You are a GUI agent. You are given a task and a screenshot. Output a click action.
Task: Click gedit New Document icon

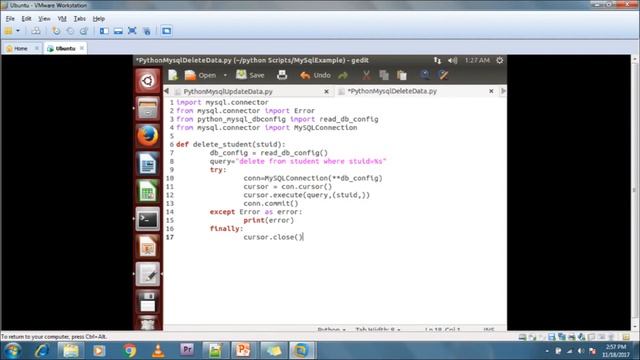(173, 75)
